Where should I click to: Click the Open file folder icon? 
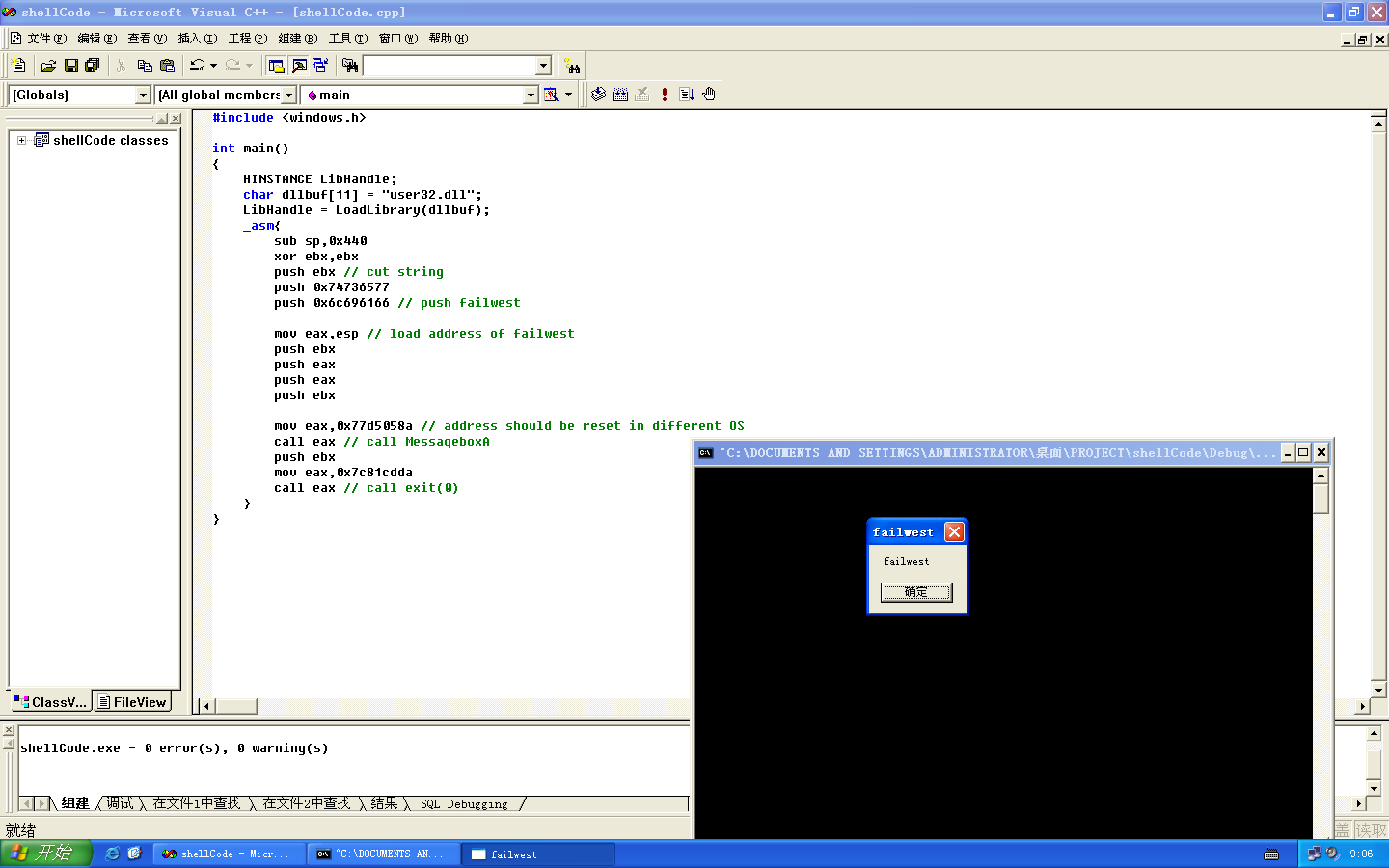coord(49,66)
